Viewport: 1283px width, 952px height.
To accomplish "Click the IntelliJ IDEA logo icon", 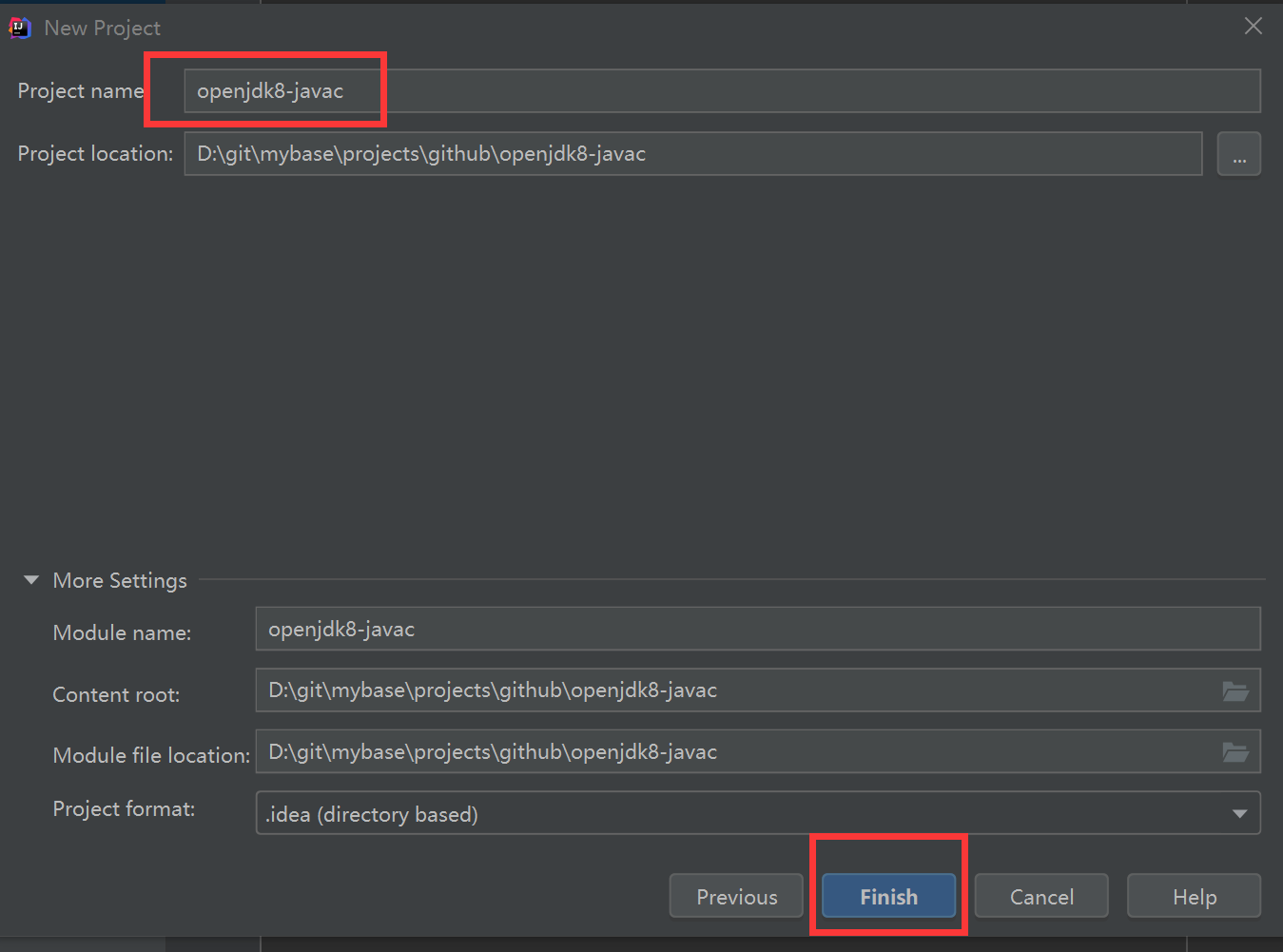I will click(x=19, y=28).
